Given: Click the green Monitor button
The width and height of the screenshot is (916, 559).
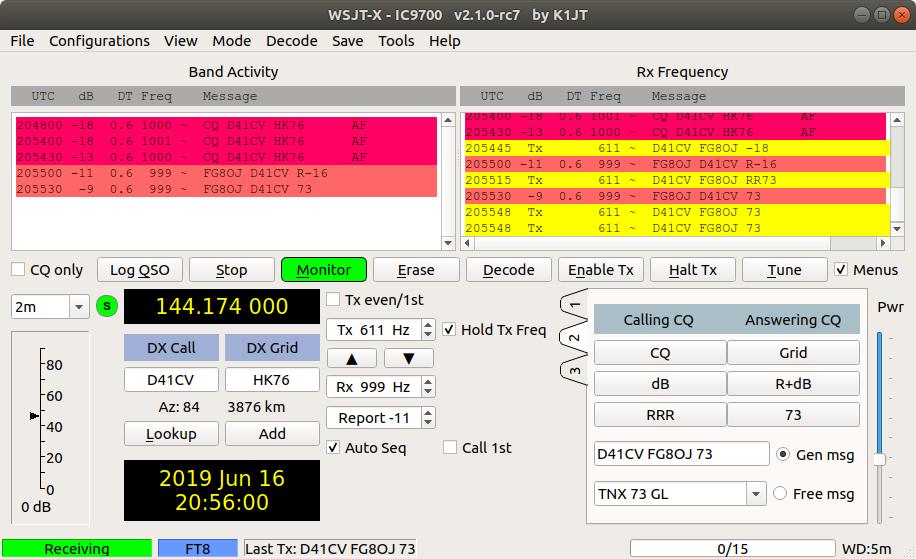Looking at the screenshot, I should pyautogui.click(x=324, y=270).
